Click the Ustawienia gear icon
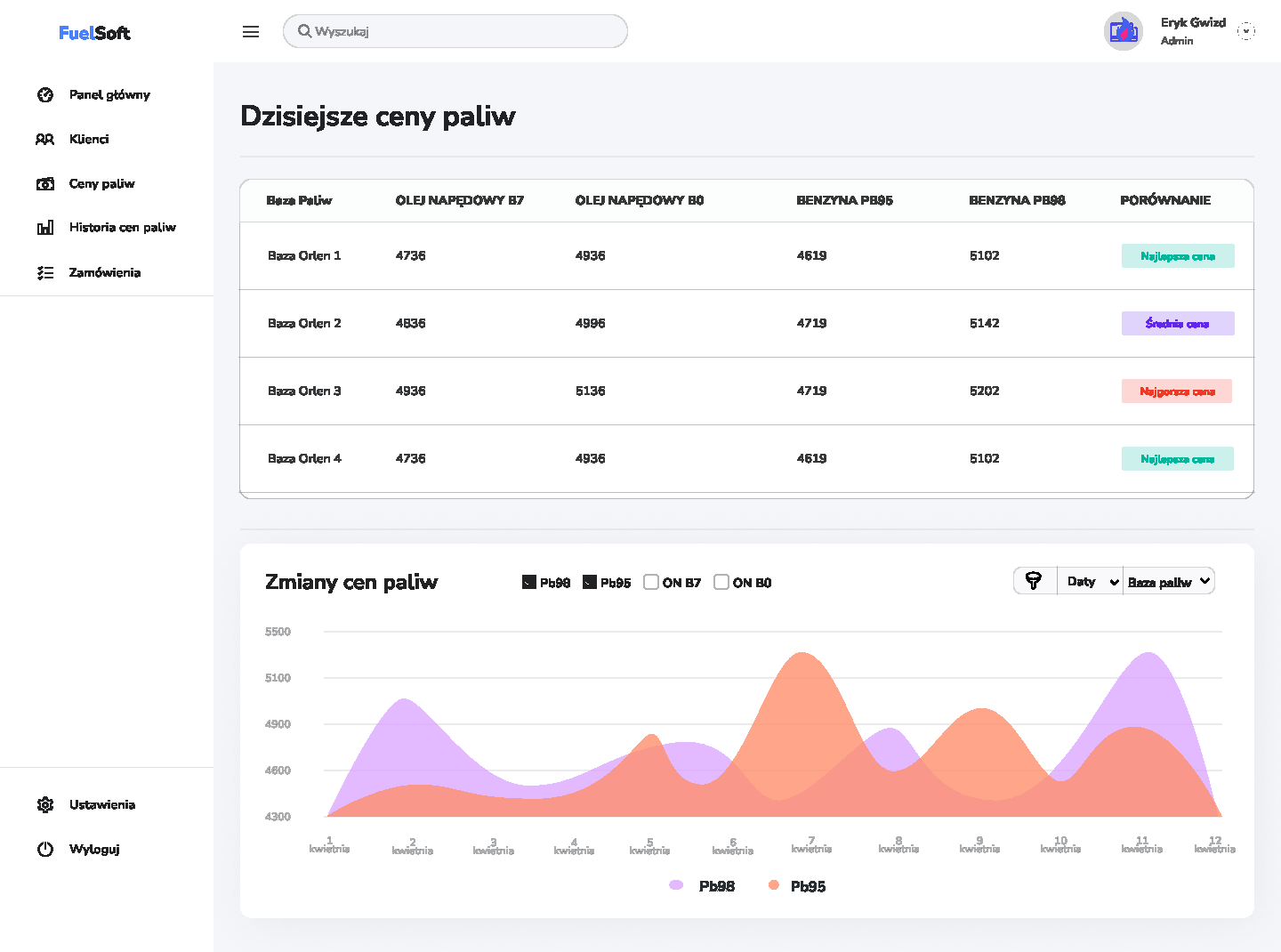This screenshot has height=952, width=1281. pyautogui.click(x=45, y=805)
